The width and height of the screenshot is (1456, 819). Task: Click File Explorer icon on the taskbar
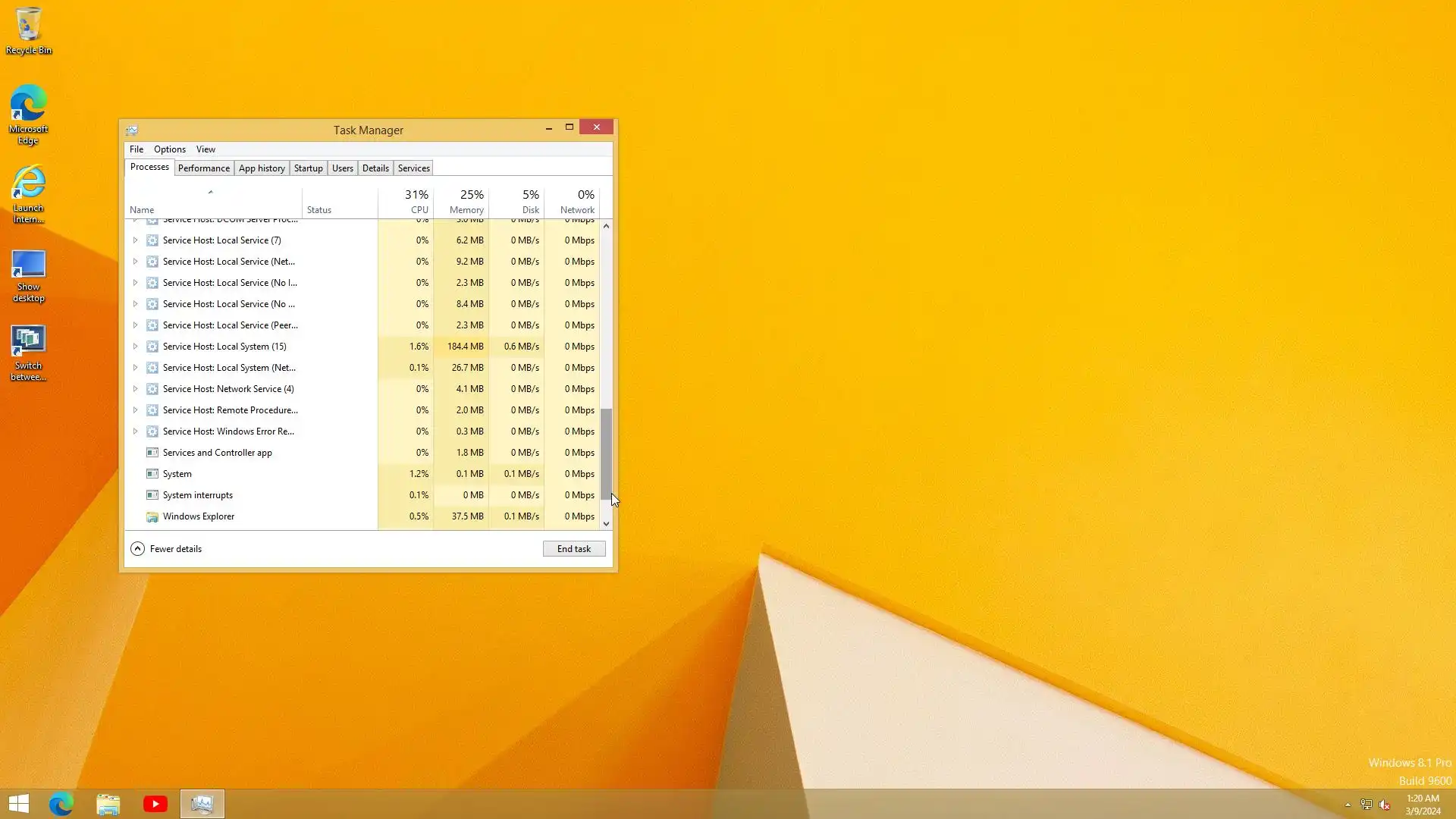click(108, 804)
